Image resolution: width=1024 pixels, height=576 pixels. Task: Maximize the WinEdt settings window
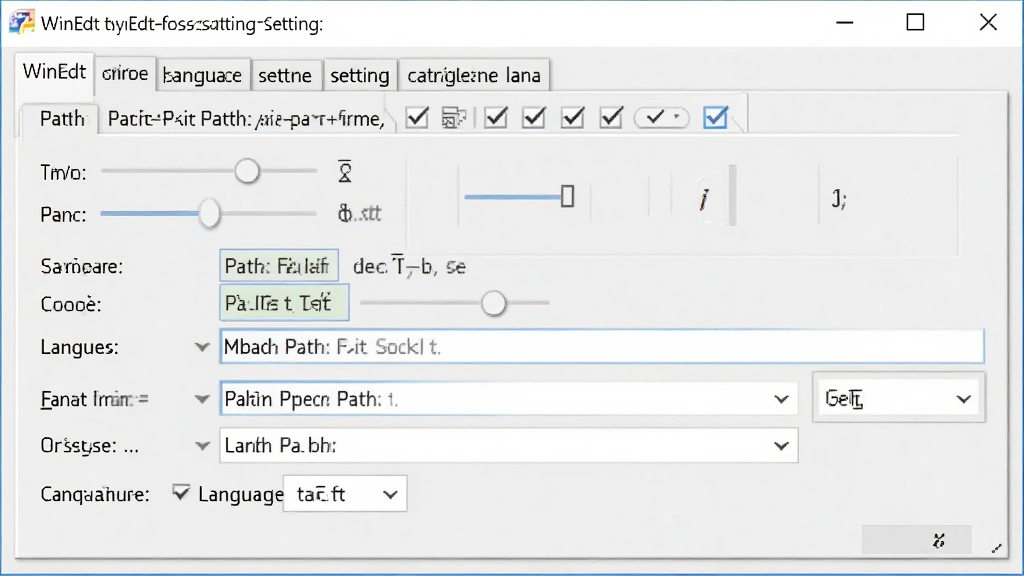(x=915, y=22)
